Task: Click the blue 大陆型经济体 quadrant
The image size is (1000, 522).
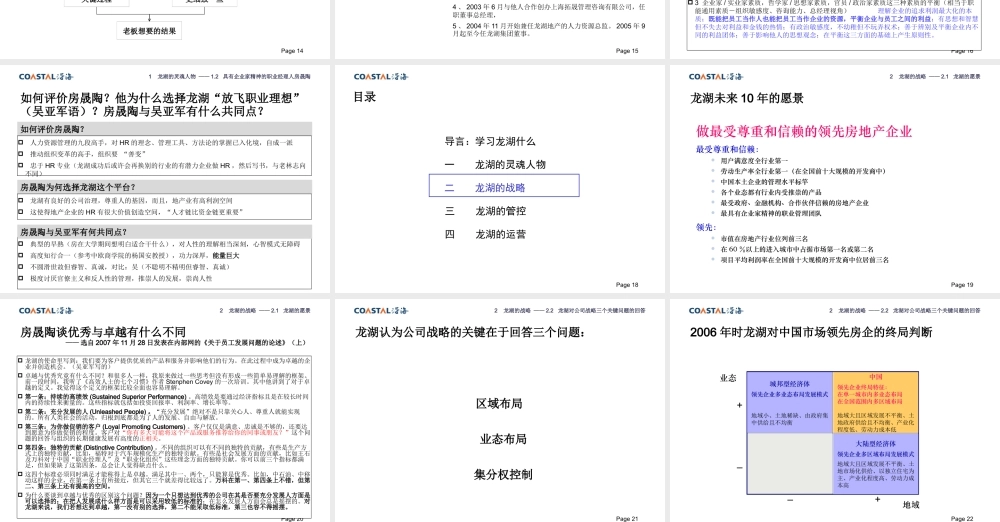Action: click(876, 464)
